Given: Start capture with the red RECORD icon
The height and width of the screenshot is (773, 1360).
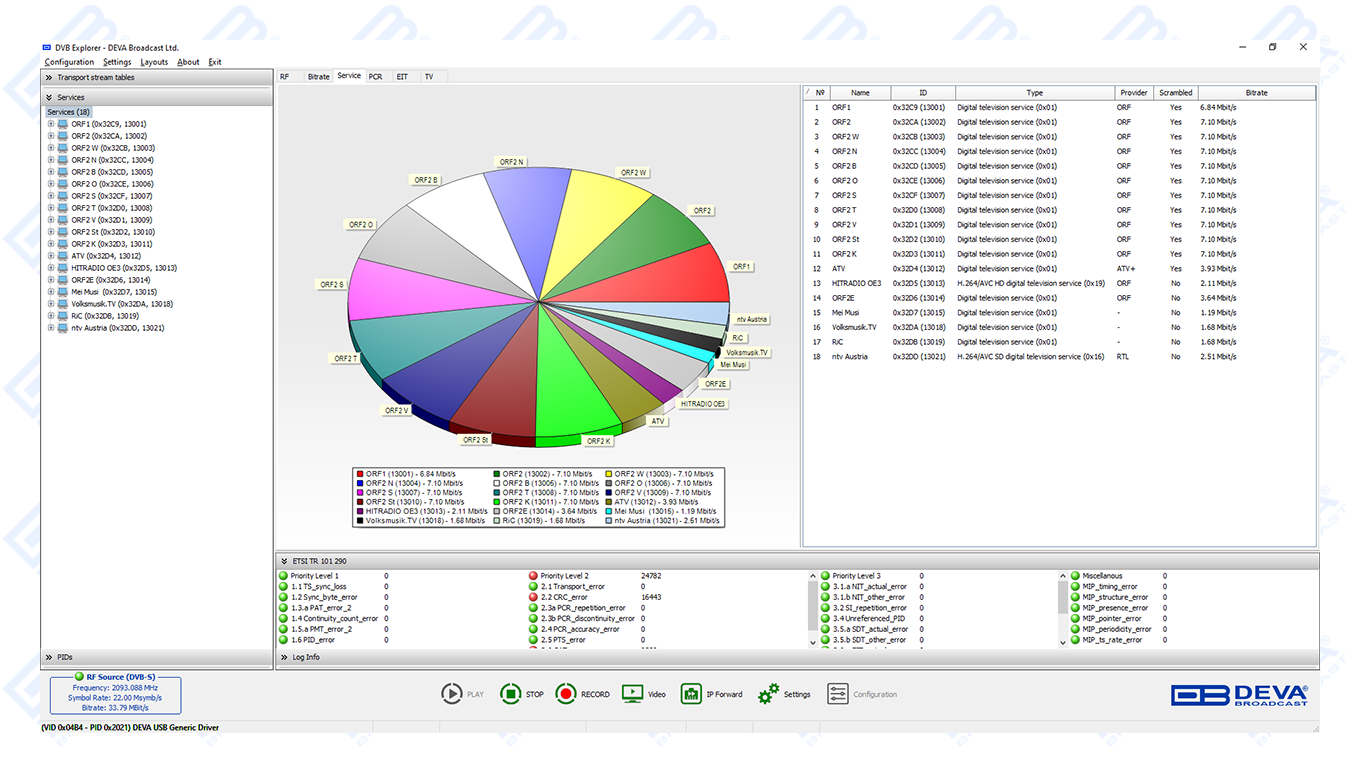Looking at the screenshot, I should (566, 694).
